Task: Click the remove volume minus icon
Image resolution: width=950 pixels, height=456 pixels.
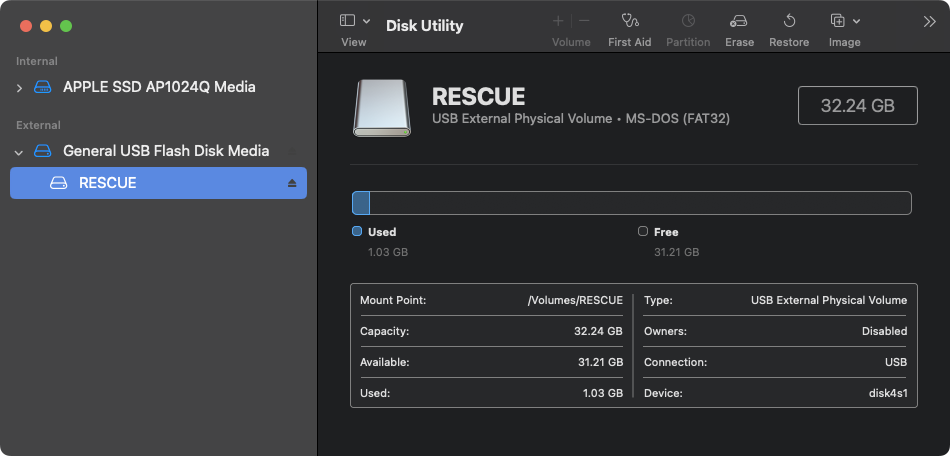Action: [x=584, y=21]
